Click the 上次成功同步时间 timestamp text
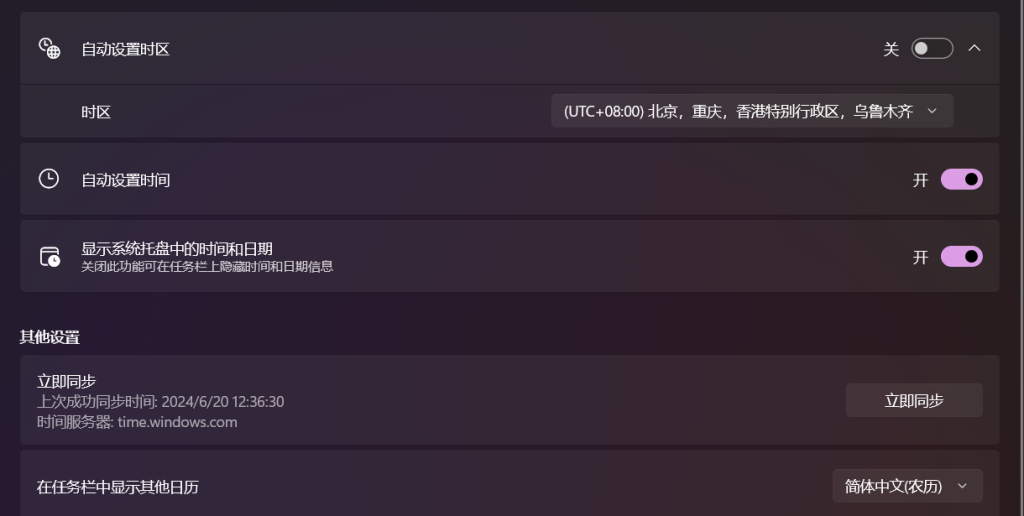This screenshot has width=1024, height=516. click(160, 401)
